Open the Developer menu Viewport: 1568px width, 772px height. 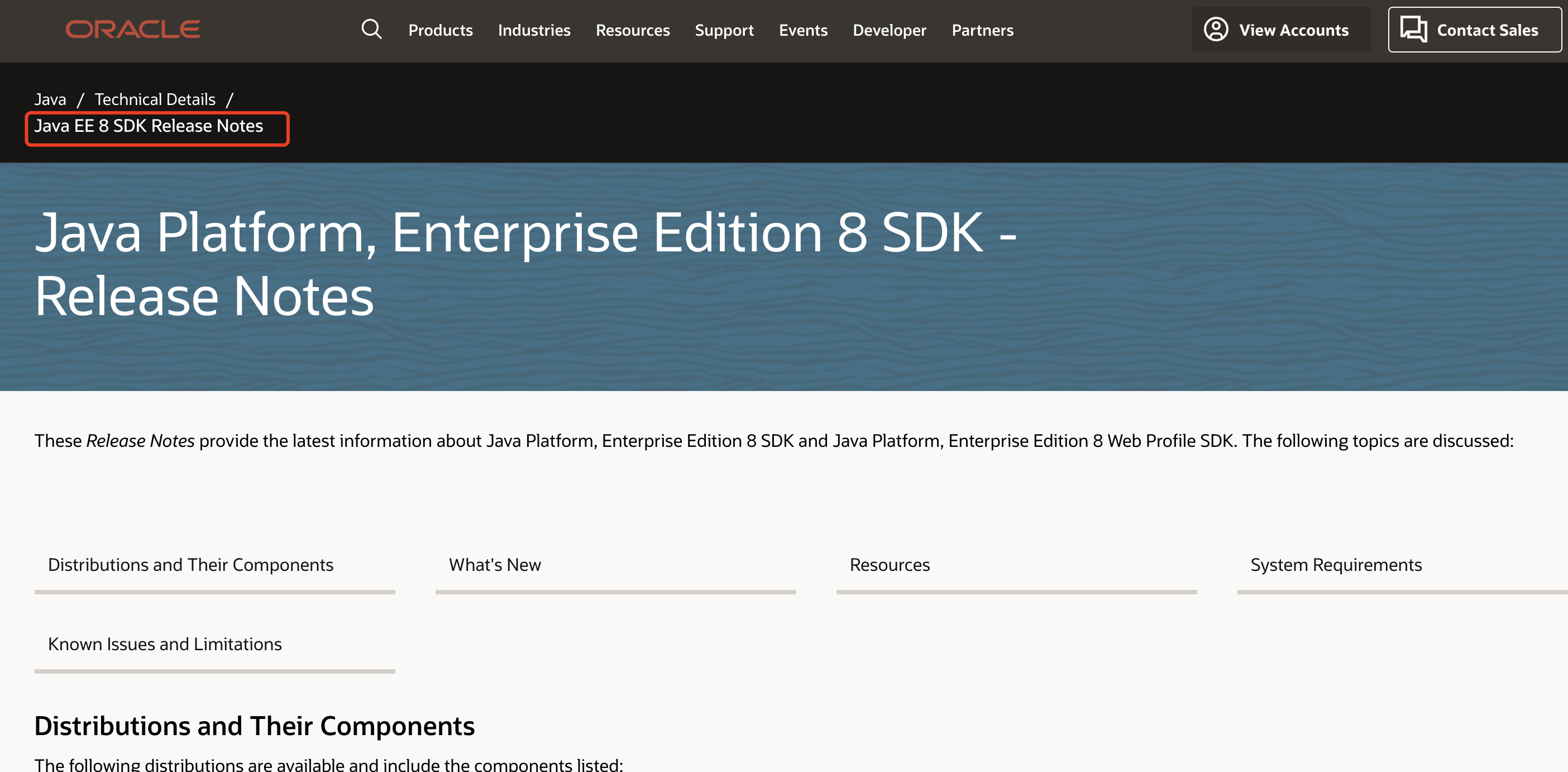(x=890, y=30)
